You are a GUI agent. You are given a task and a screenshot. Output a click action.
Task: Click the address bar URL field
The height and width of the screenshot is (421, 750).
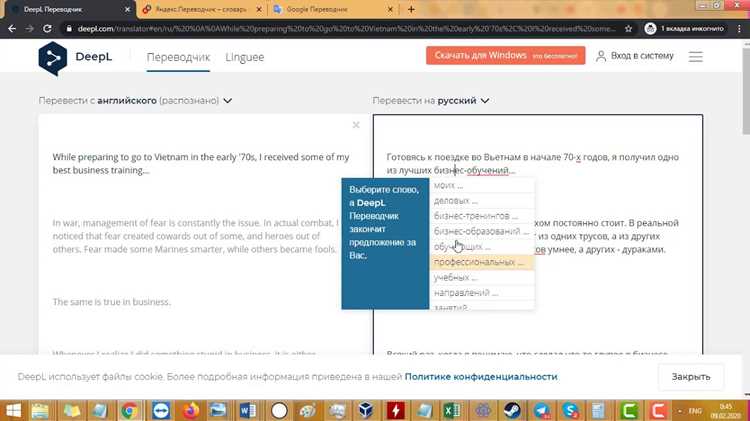pyautogui.click(x=346, y=29)
